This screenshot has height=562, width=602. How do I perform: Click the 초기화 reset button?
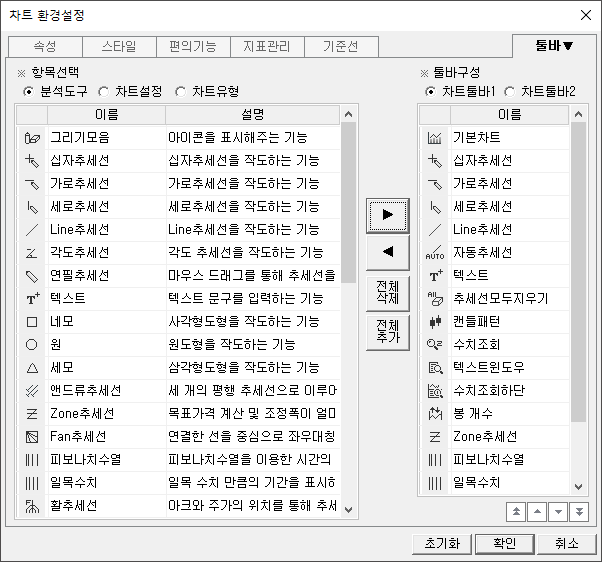441,544
